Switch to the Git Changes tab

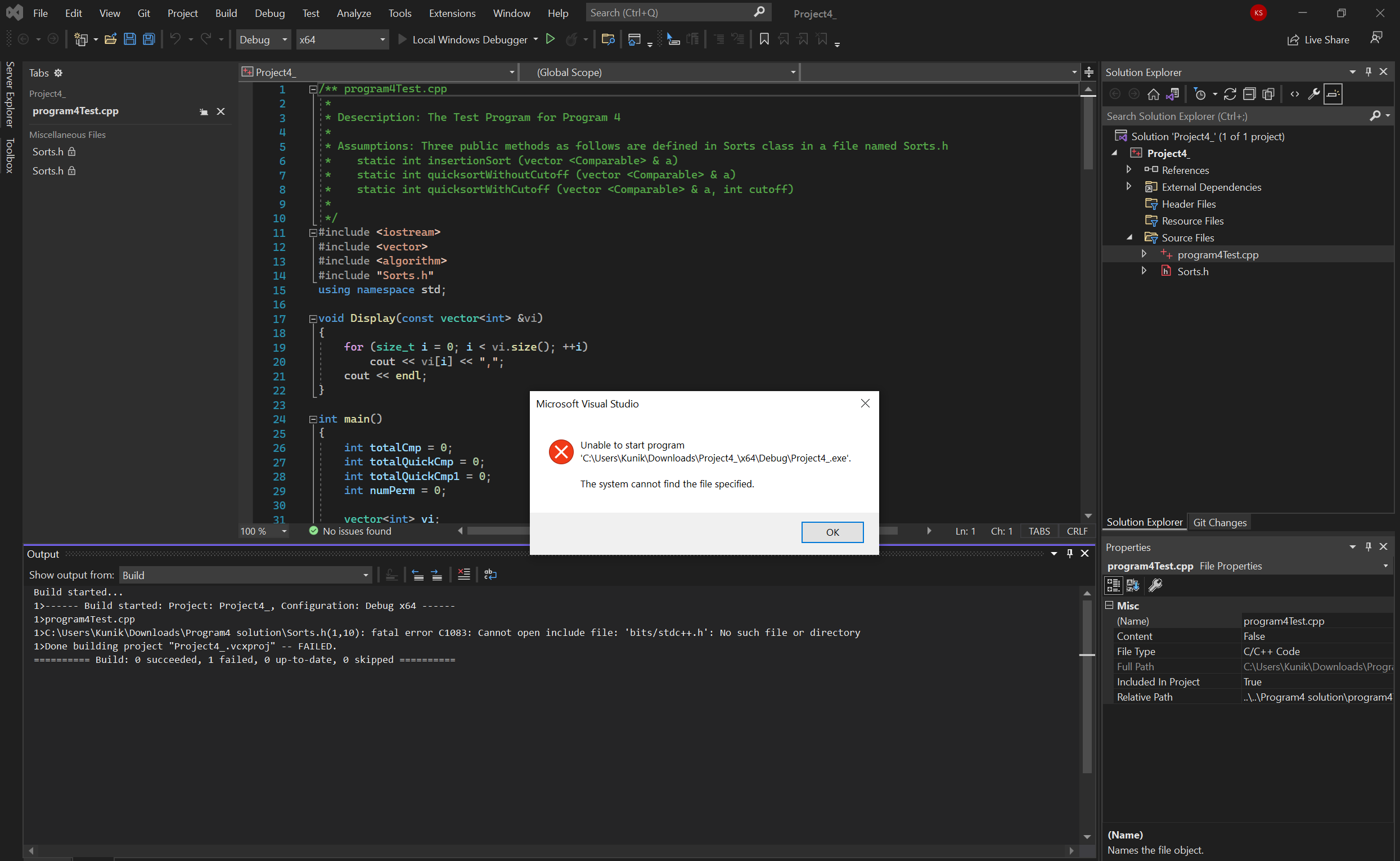tap(1219, 522)
